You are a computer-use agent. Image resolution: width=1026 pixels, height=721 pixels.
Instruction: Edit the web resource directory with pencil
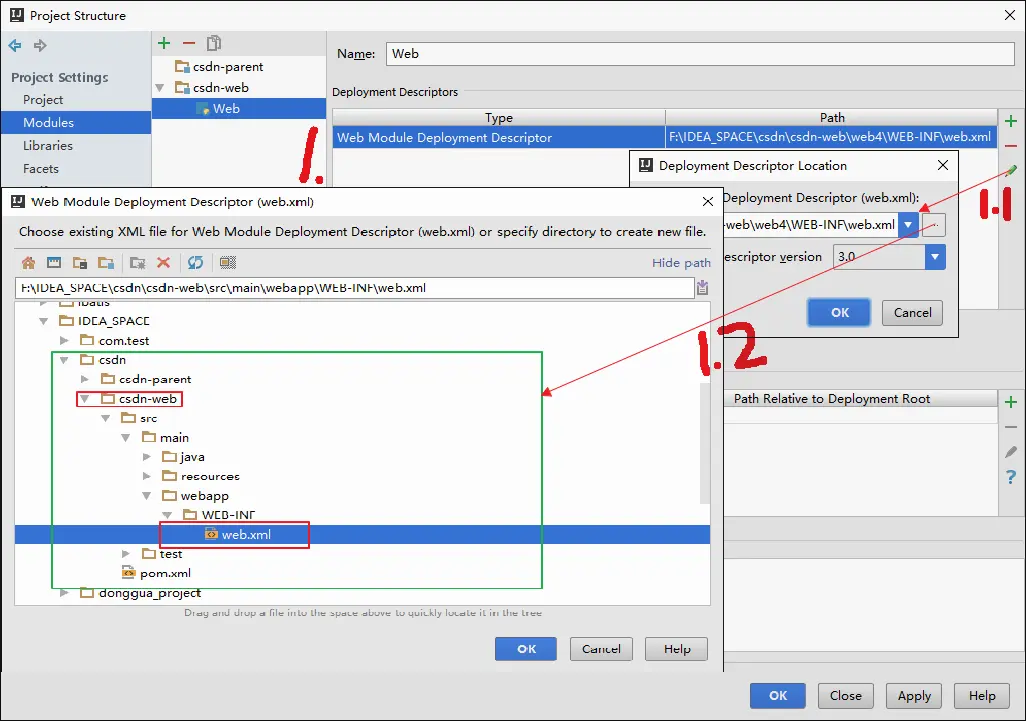click(1011, 452)
